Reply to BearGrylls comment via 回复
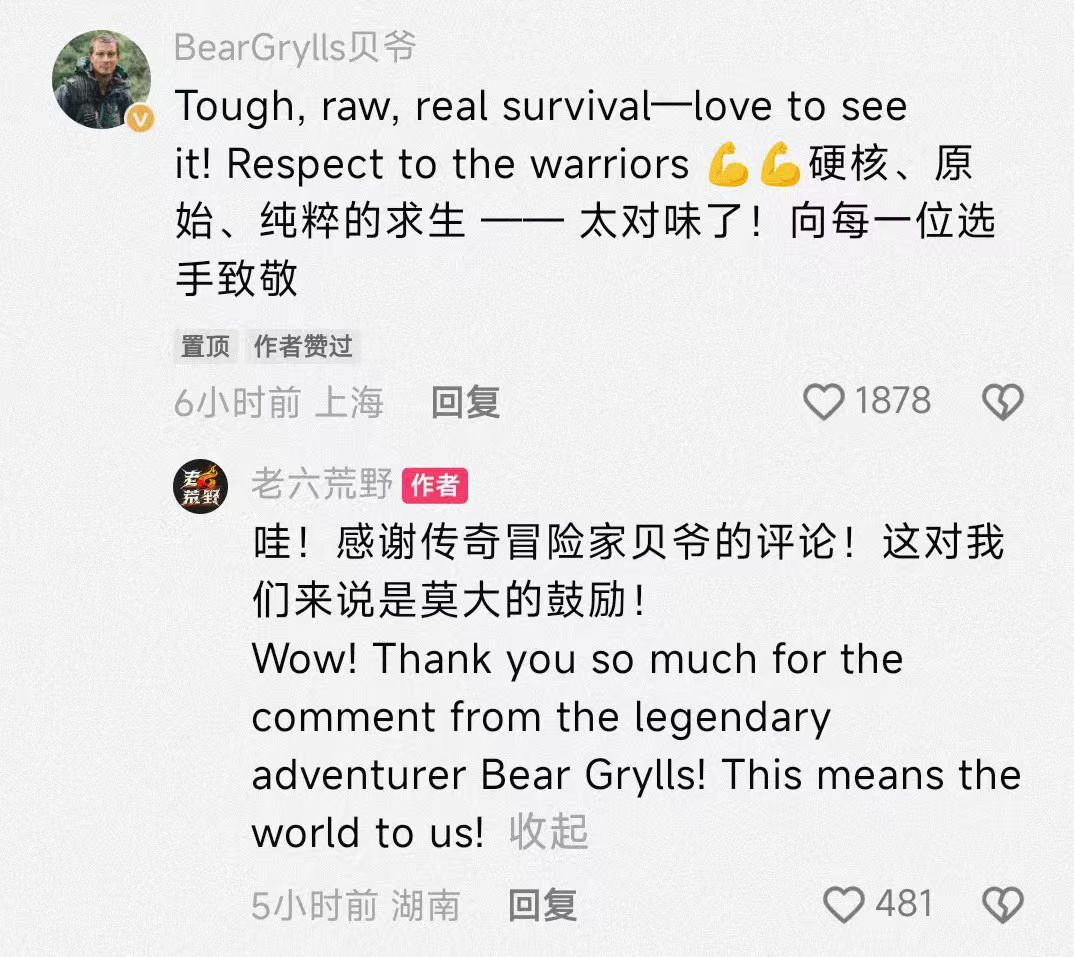Viewport: 1074px width, 957px height. [465, 402]
